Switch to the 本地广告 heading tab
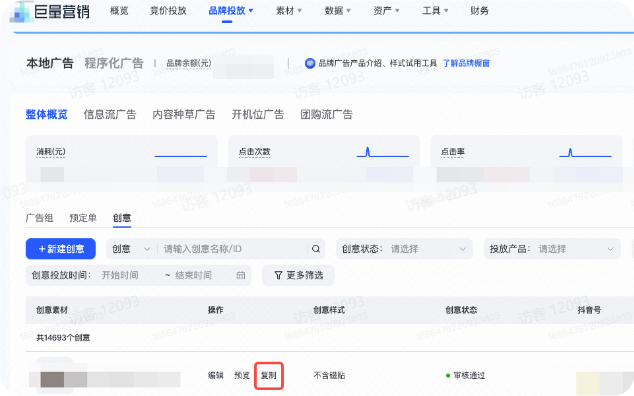The image size is (634, 396). click(50, 63)
